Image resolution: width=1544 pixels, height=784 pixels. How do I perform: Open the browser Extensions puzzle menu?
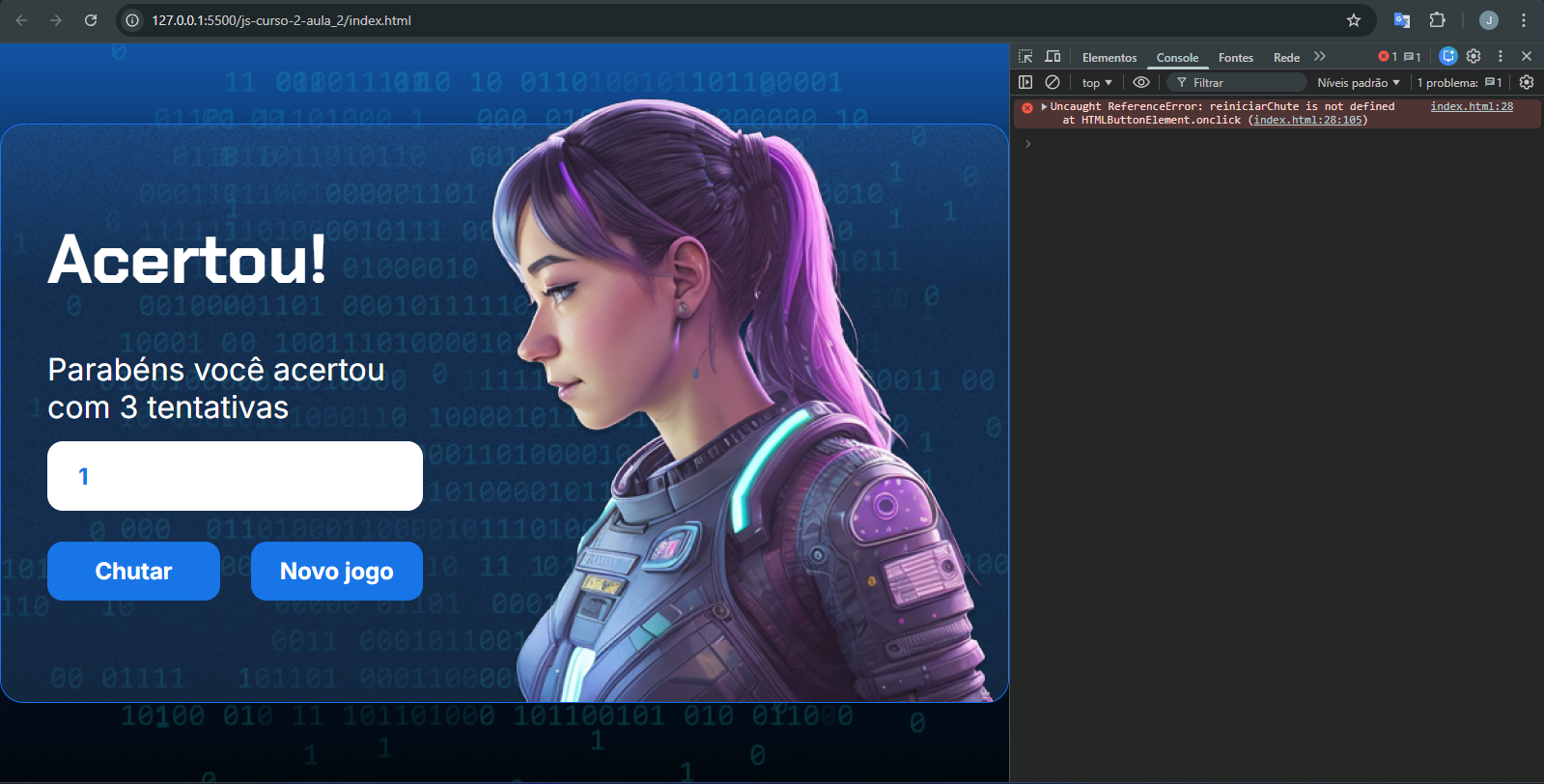click(x=1437, y=20)
